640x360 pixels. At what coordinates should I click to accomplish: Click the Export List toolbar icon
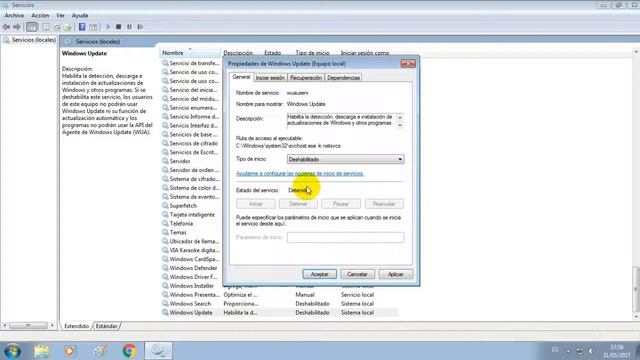[68, 27]
